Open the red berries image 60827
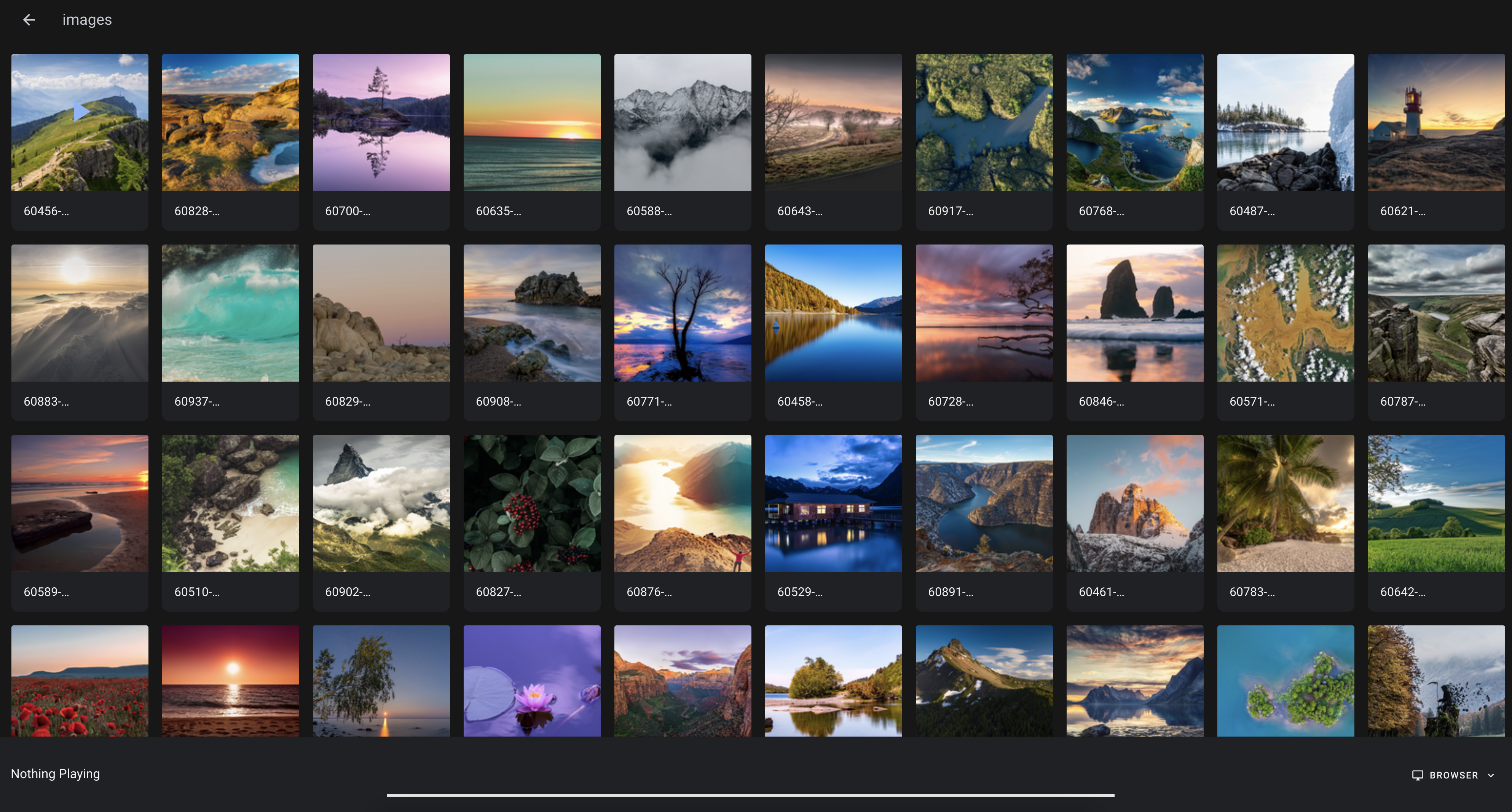The image size is (1512, 812). point(532,503)
